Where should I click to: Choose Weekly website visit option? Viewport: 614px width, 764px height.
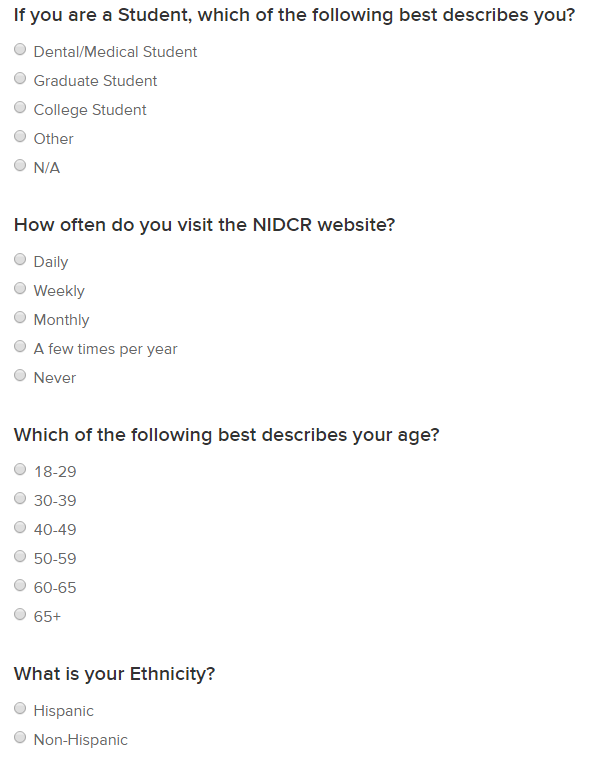coord(20,289)
